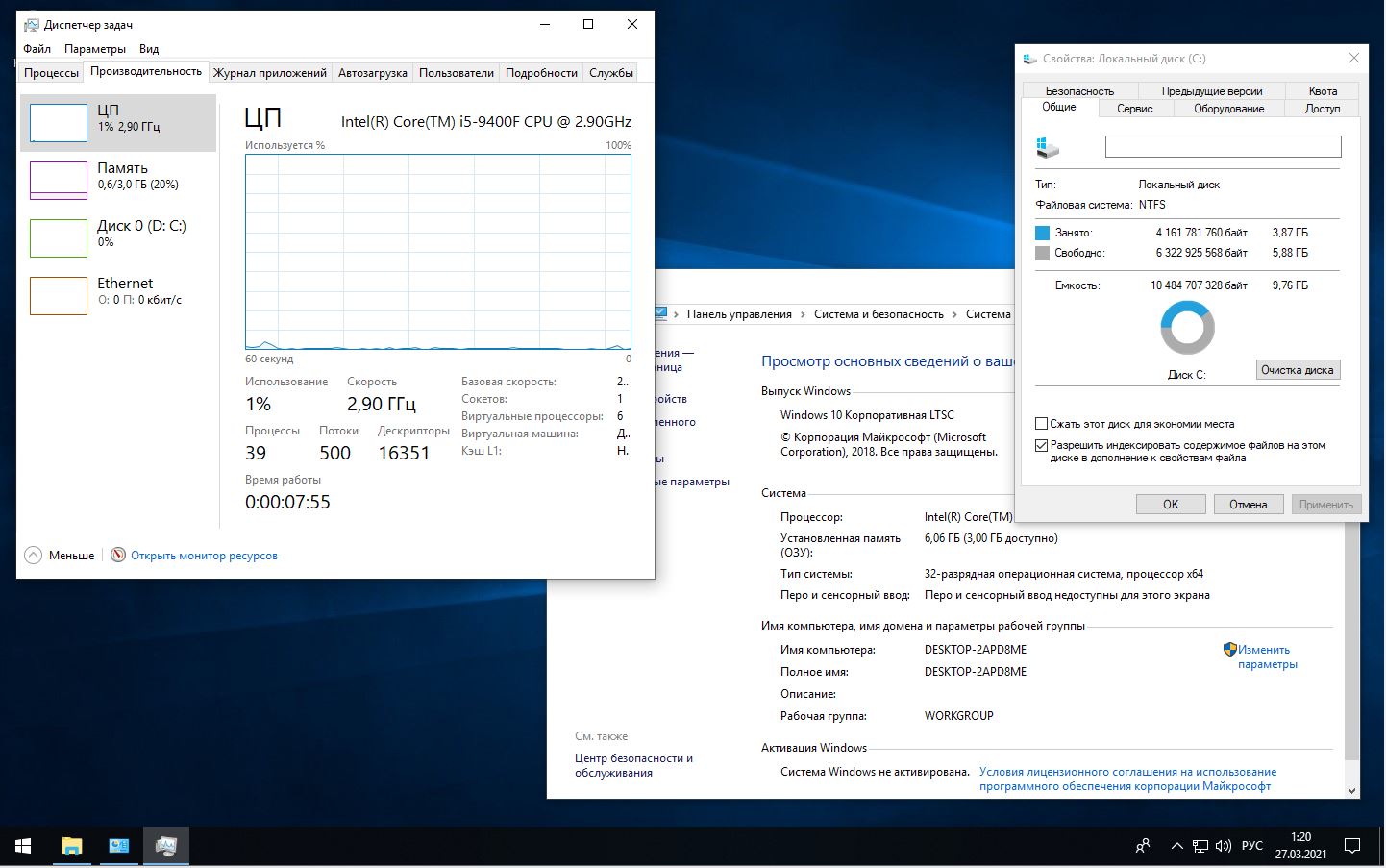The width and height of the screenshot is (1386, 868).
Task: Open the license agreement terms link
Action: tap(1127, 779)
